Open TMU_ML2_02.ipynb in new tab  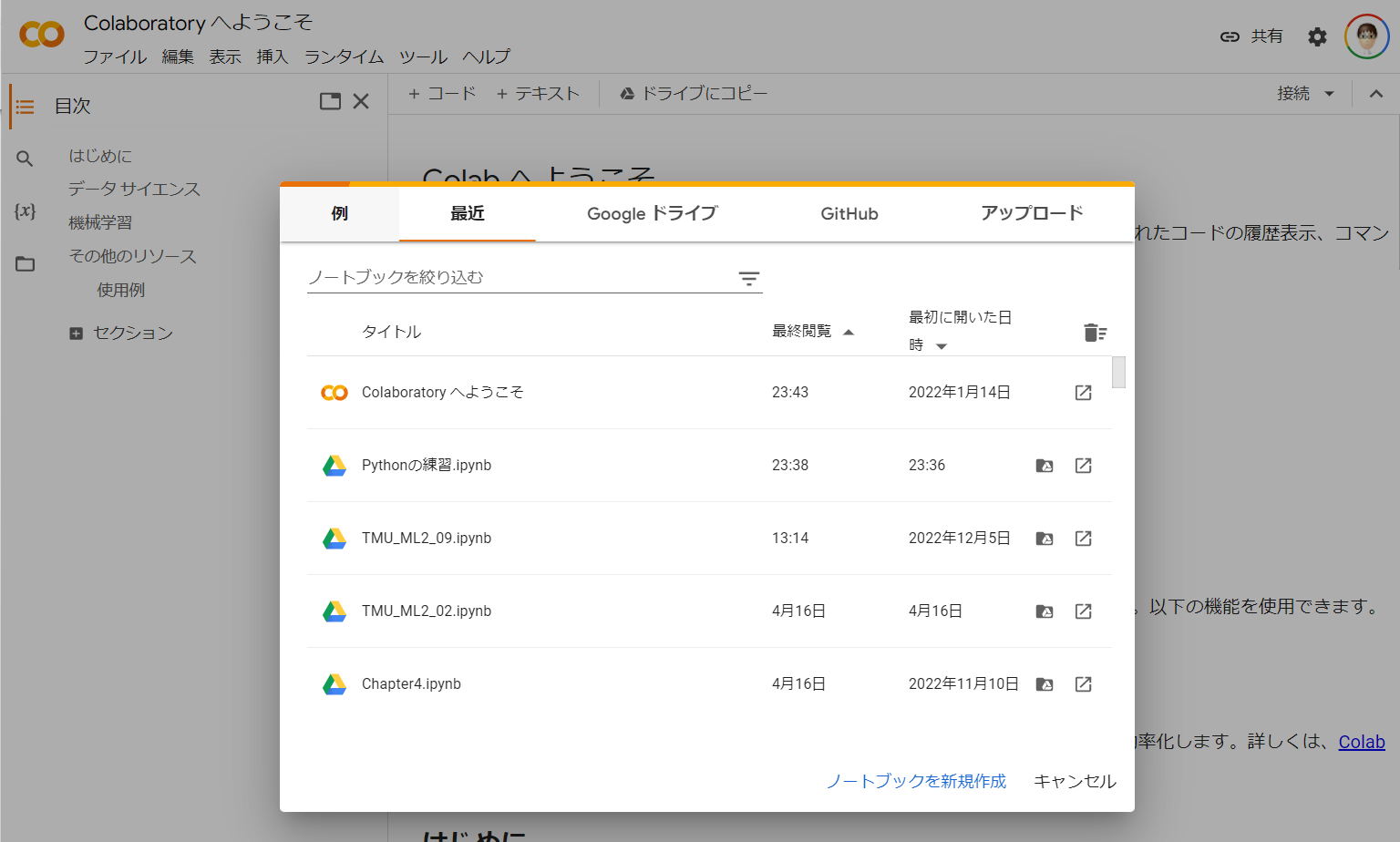[1083, 611]
